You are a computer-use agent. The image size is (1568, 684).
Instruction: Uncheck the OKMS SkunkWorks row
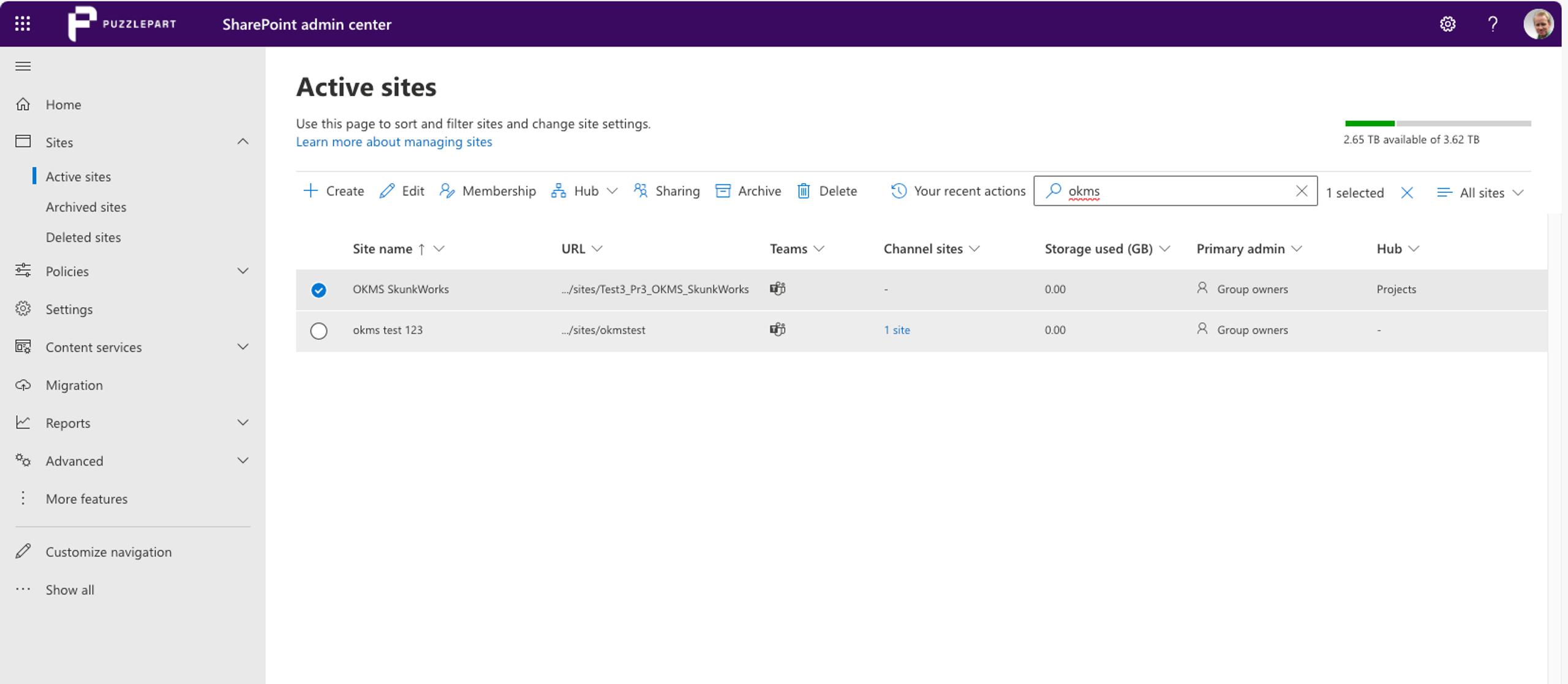[x=318, y=290]
